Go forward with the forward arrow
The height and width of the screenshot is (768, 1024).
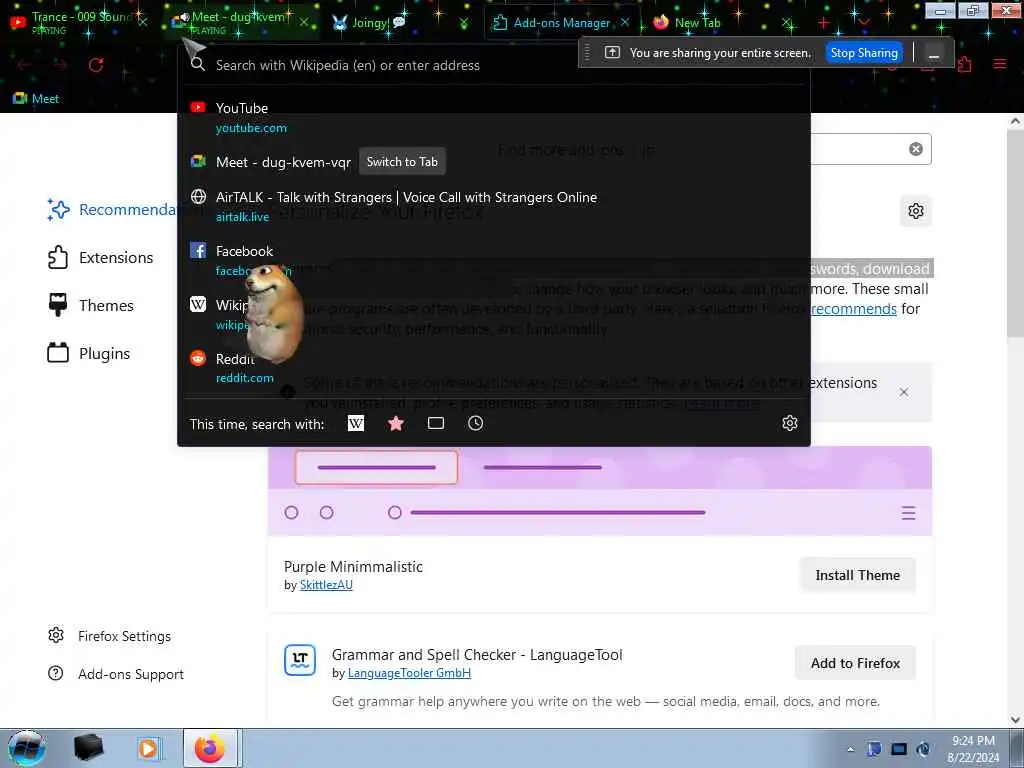[60, 65]
